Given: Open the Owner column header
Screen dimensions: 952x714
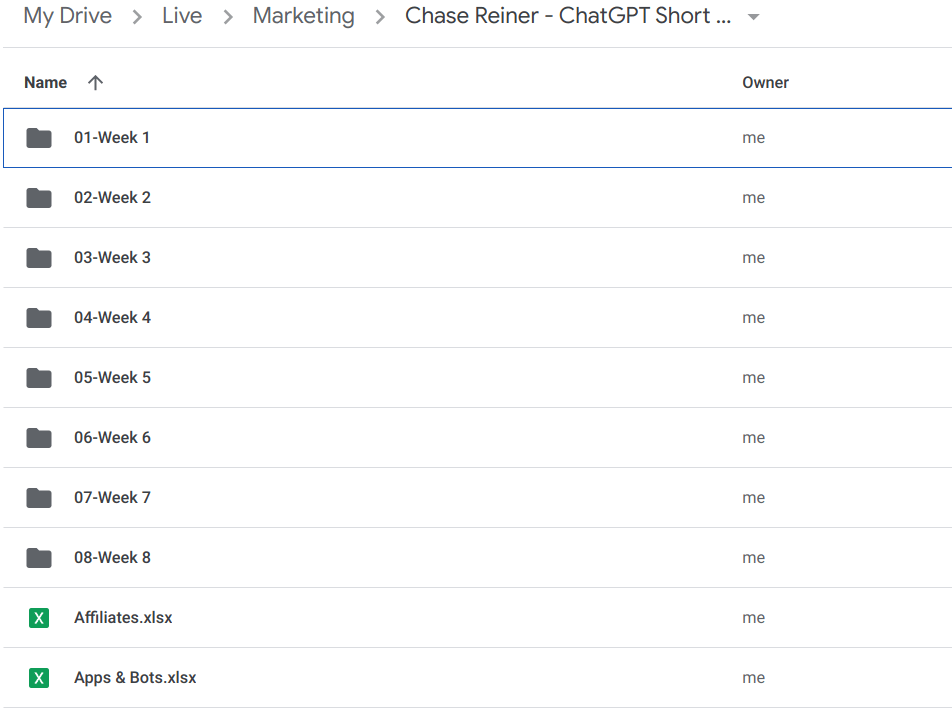Looking at the screenshot, I should [x=765, y=82].
